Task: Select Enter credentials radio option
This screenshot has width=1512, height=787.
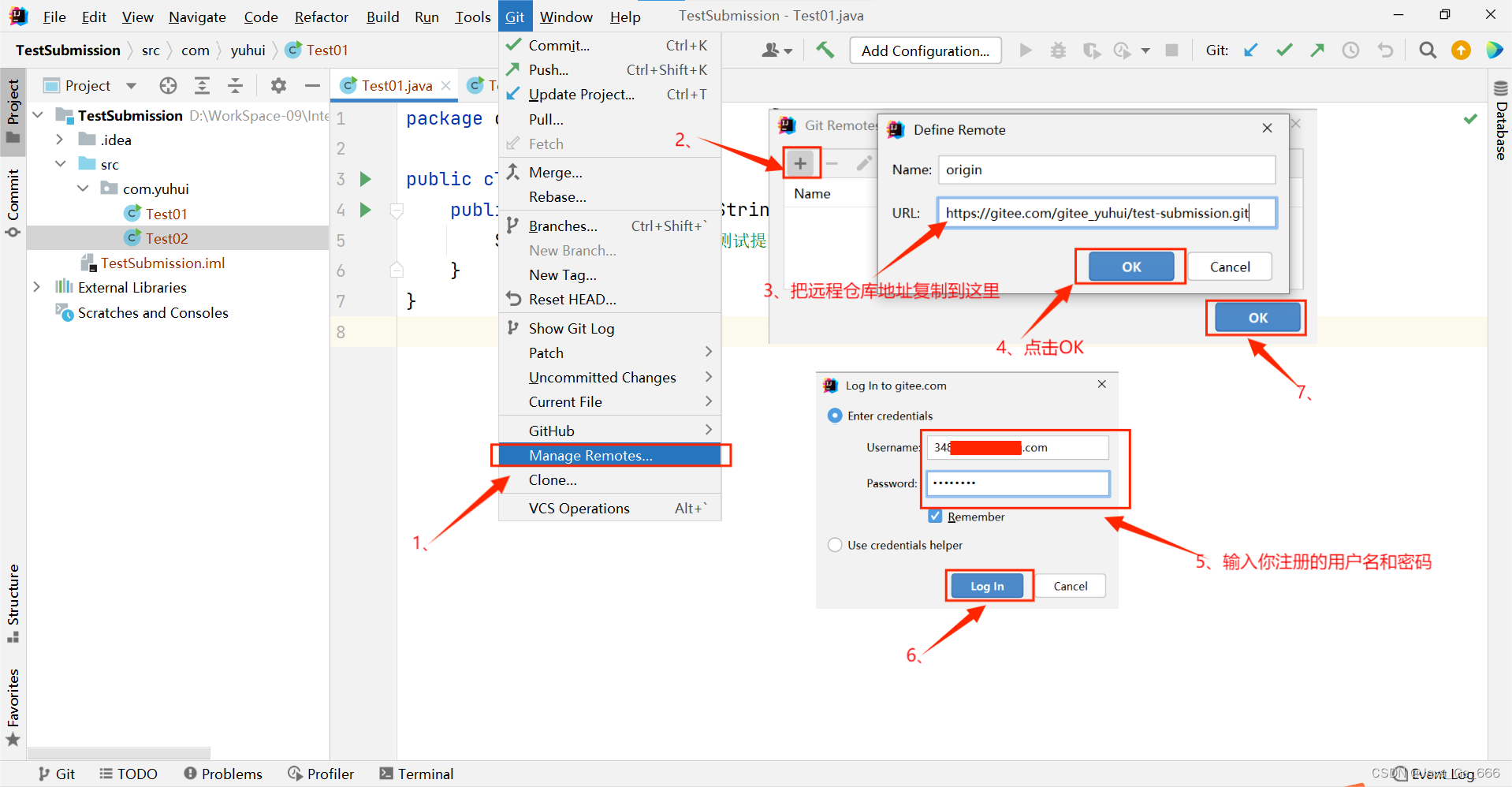Action: pyautogui.click(x=835, y=416)
